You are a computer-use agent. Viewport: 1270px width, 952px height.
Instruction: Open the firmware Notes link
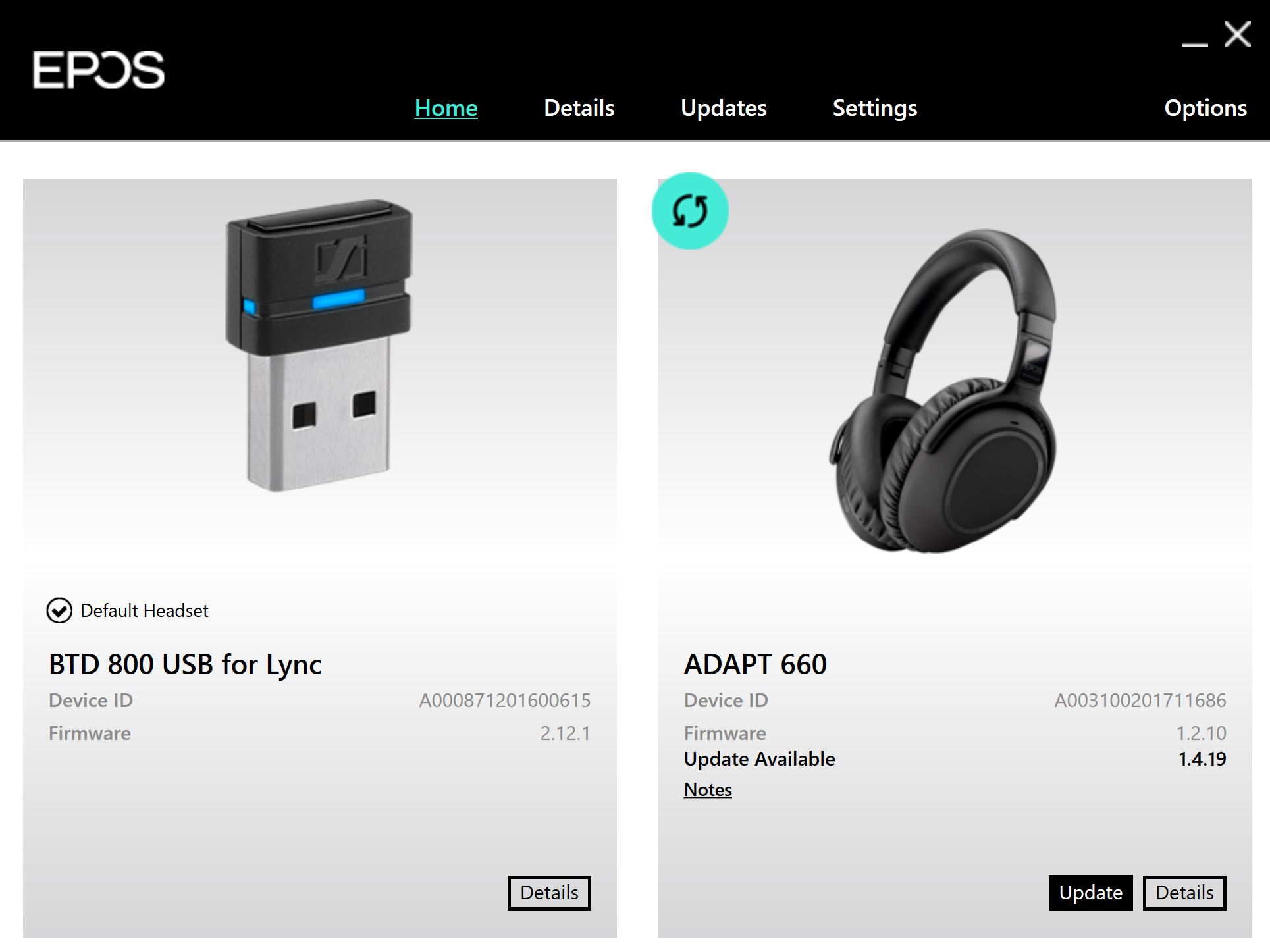click(708, 789)
